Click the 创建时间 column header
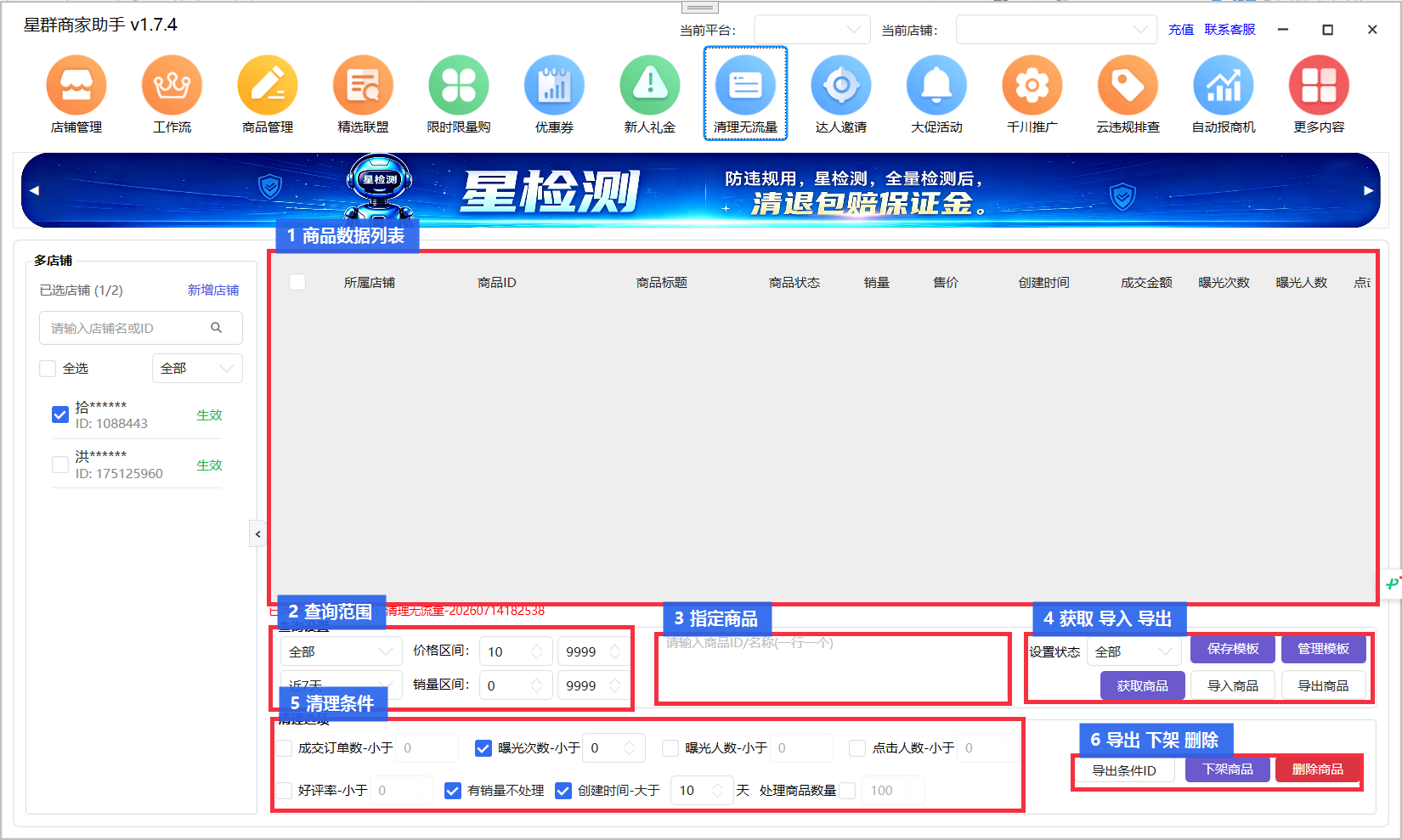Viewport: 1402px width, 840px height. click(x=1043, y=282)
